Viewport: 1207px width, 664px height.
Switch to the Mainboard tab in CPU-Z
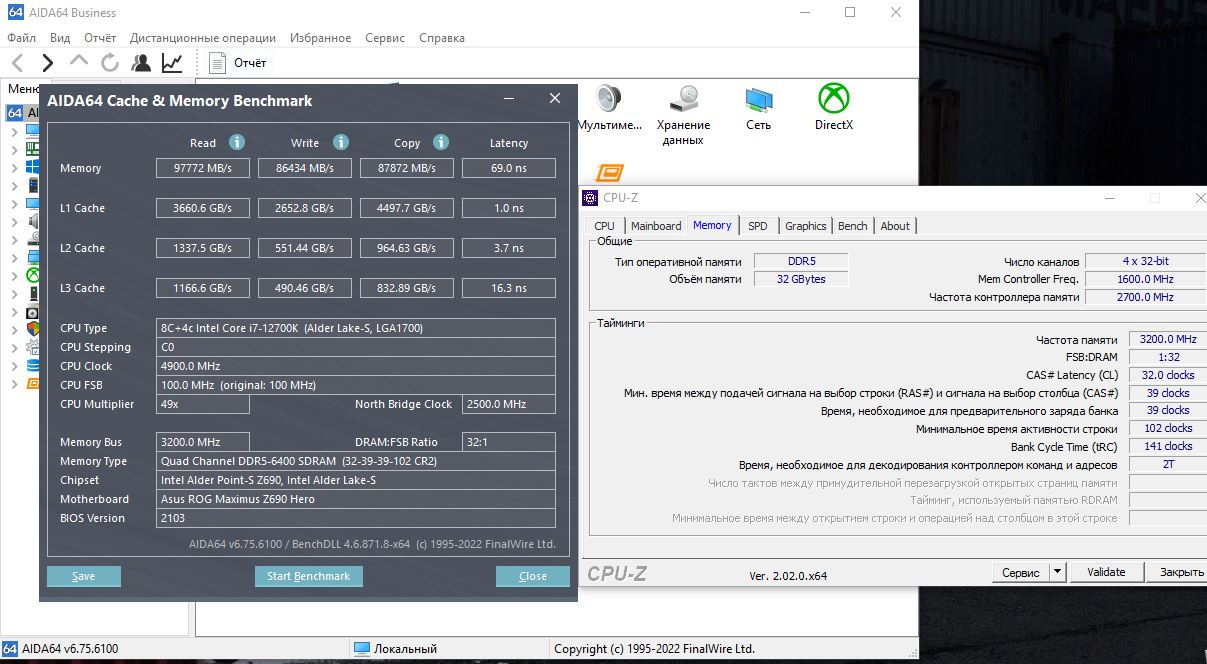[656, 226]
